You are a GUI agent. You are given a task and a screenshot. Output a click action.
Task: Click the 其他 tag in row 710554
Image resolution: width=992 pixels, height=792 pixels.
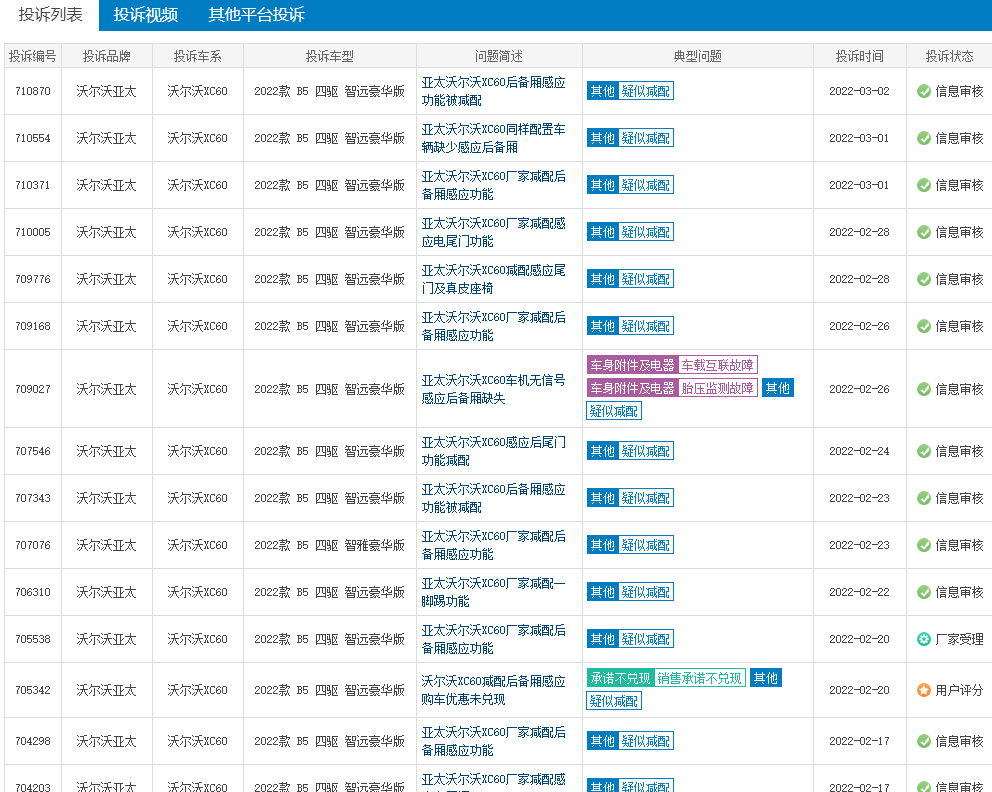(602, 138)
